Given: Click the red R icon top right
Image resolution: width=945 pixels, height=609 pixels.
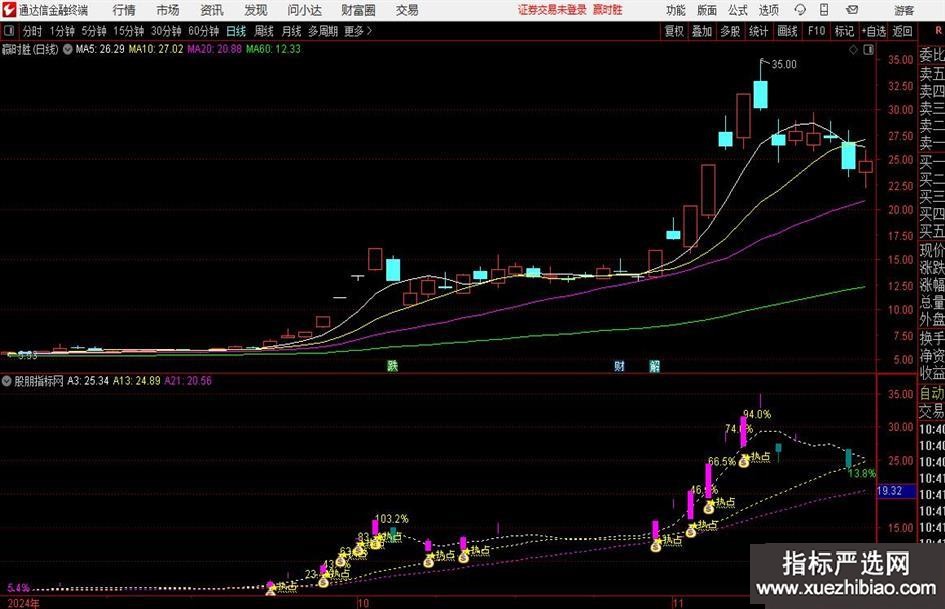Looking at the screenshot, I should pyautogui.click(x=938, y=31).
